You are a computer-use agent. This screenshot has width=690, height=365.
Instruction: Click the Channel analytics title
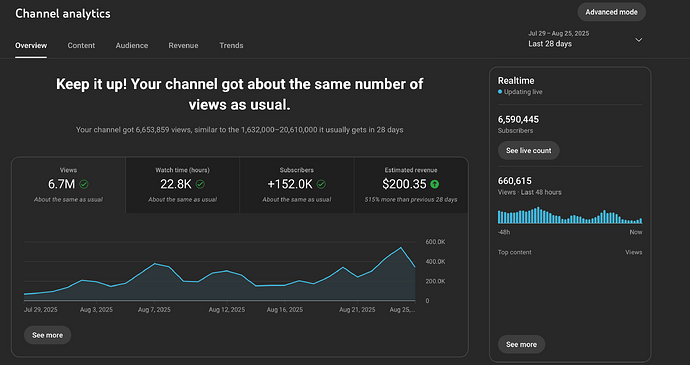pyautogui.click(x=62, y=14)
